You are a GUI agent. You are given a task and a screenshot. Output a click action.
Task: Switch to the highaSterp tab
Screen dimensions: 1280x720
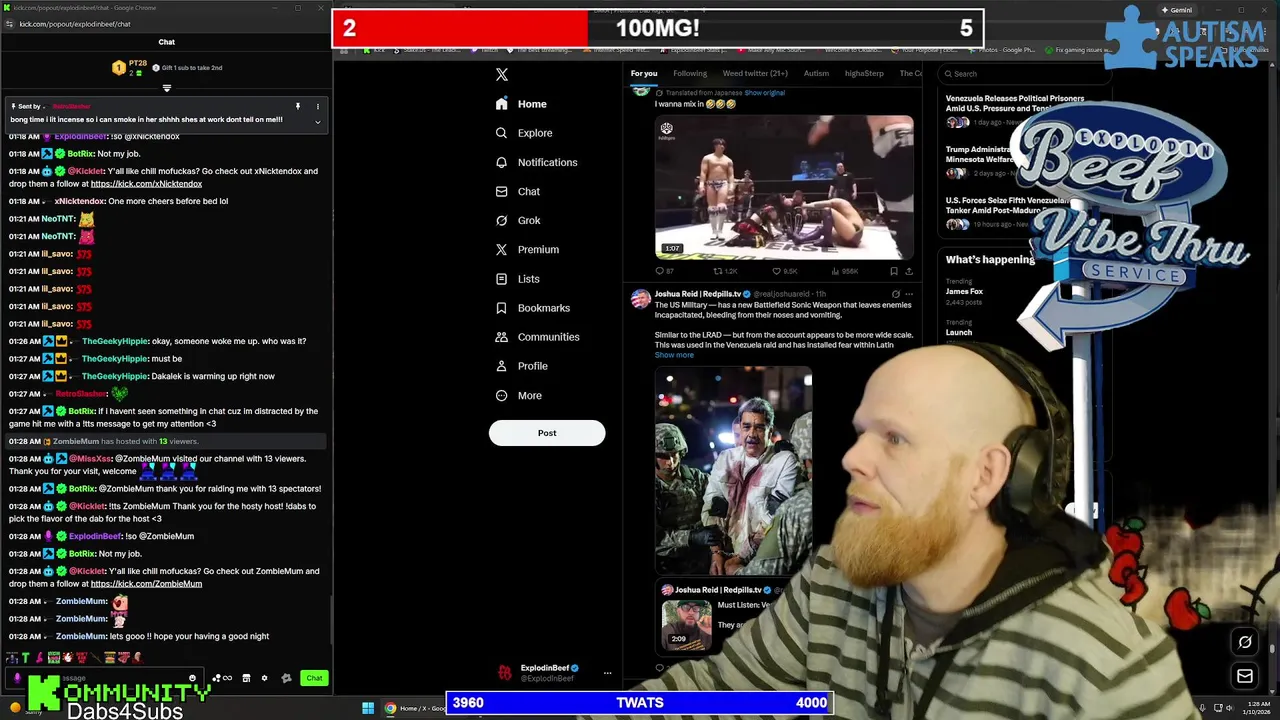[x=864, y=73]
